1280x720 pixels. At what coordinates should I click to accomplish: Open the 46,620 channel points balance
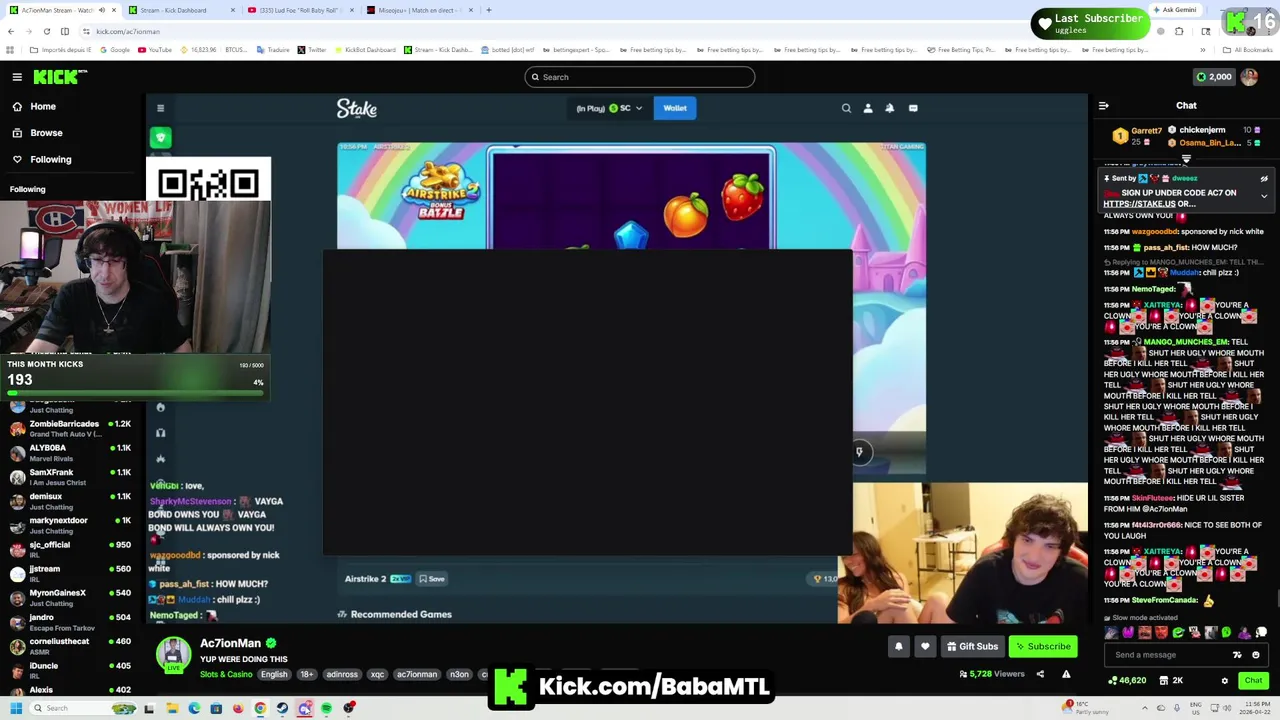[x=1128, y=680]
